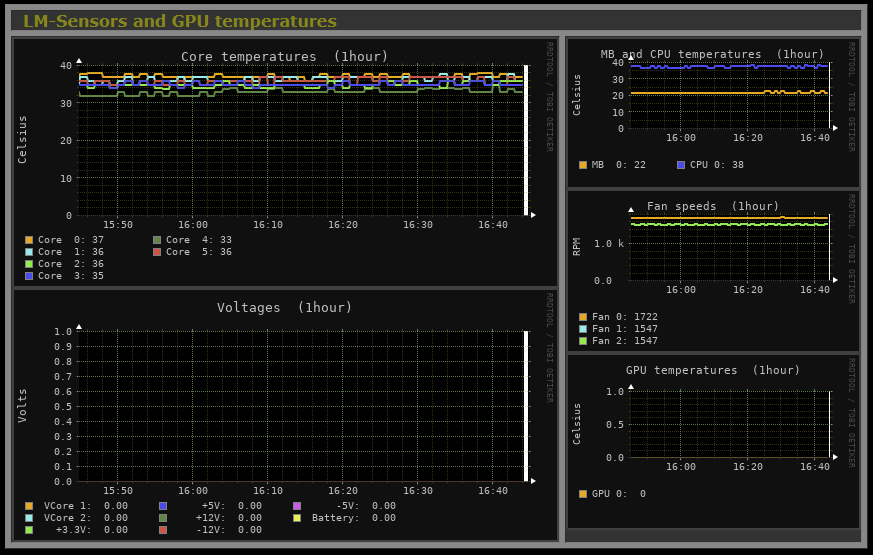The image size is (873, 555).
Task: Click the 'Core temperatures (1hour)' chart title
Action: (x=284, y=57)
